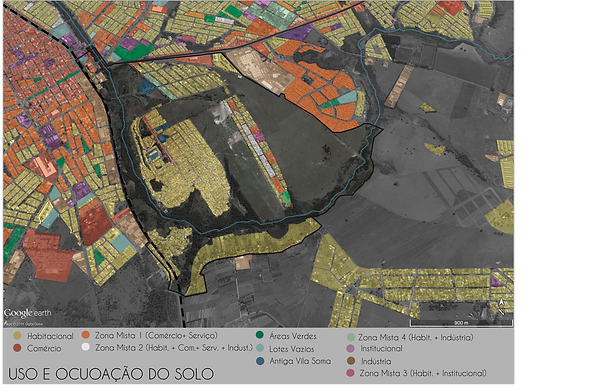Image resolution: width=600 pixels, height=391 pixels.
Task: Click the blue Antiga Vila Soma legend dot
Action: pyautogui.click(x=260, y=361)
